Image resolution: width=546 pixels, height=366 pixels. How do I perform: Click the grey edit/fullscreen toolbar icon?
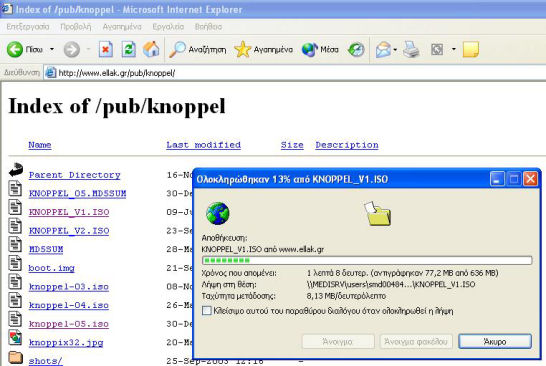437,49
